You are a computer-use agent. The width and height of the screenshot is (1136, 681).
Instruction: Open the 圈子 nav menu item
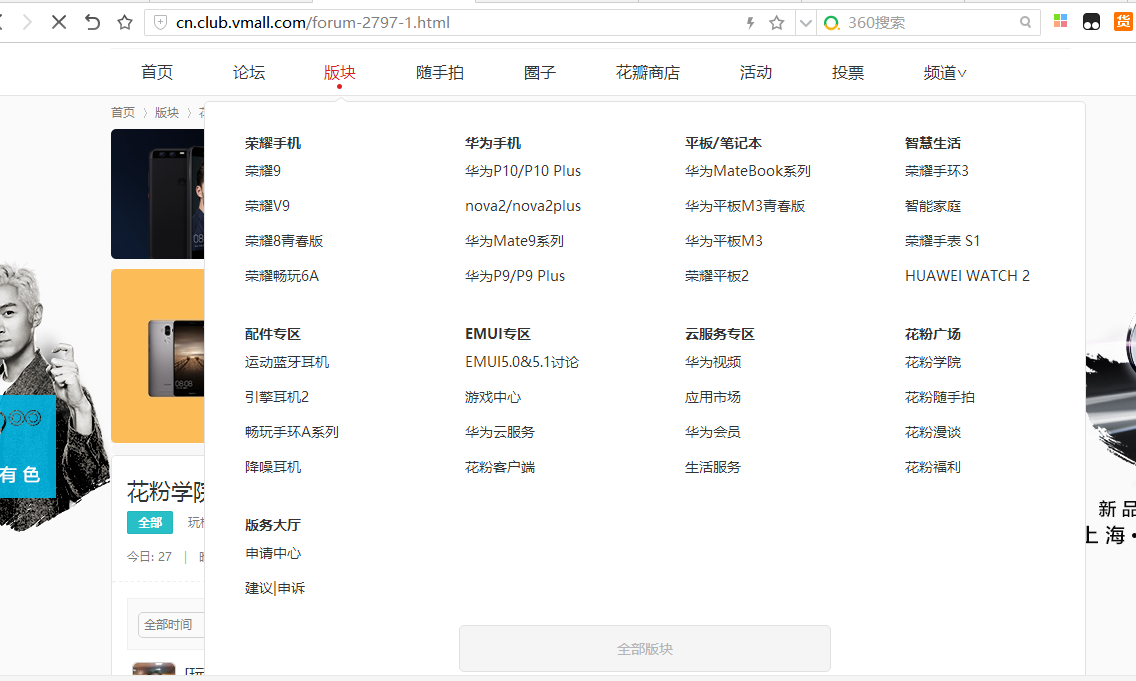[540, 72]
